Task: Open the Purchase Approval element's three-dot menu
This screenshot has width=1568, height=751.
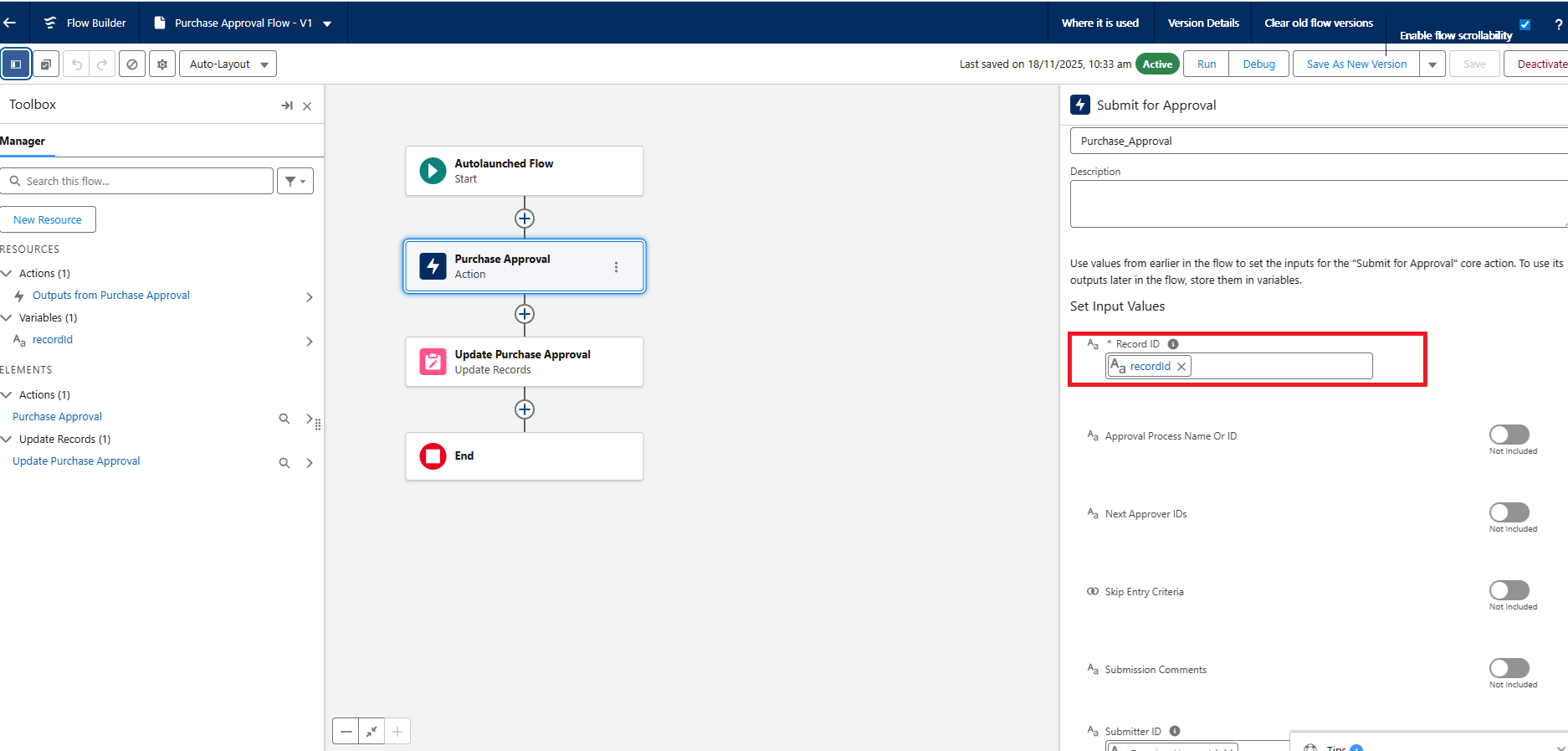Action: point(616,267)
